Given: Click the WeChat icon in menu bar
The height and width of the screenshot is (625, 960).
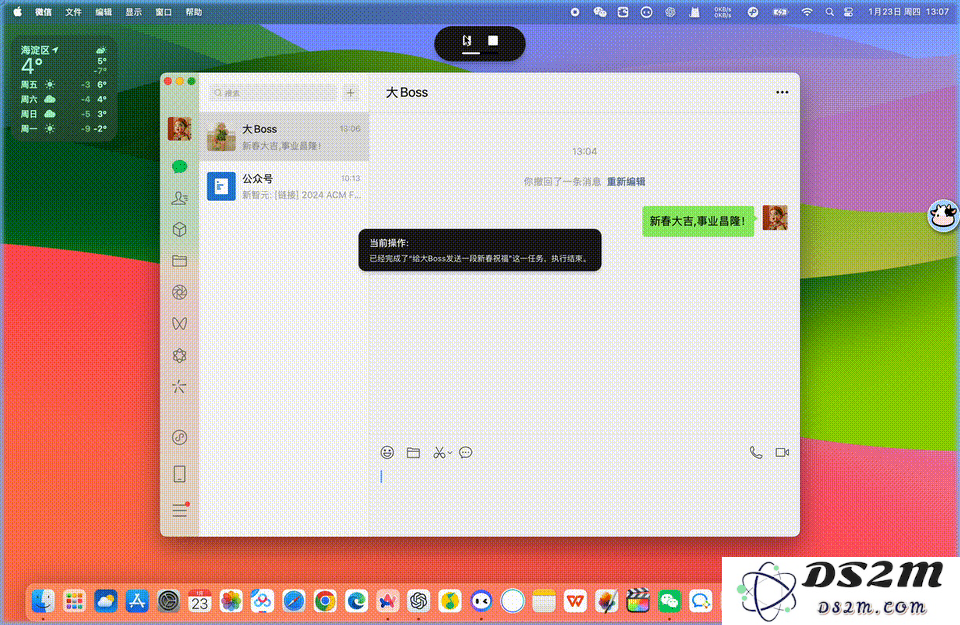Looking at the screenshot, I should coord(600,12).
